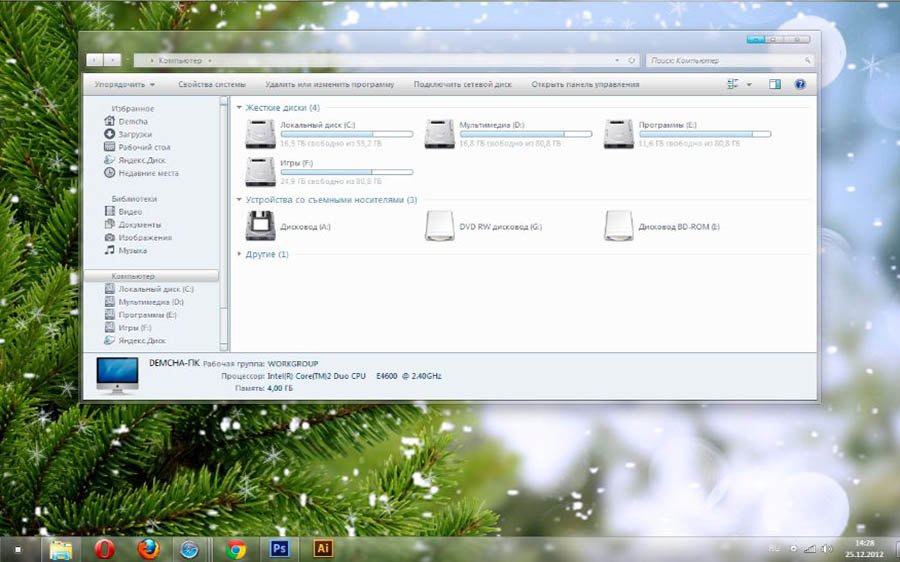Select the Дисковод BD-ROM drive icon
The width and height of the screenshot is (900, 562).
[619, 227]
